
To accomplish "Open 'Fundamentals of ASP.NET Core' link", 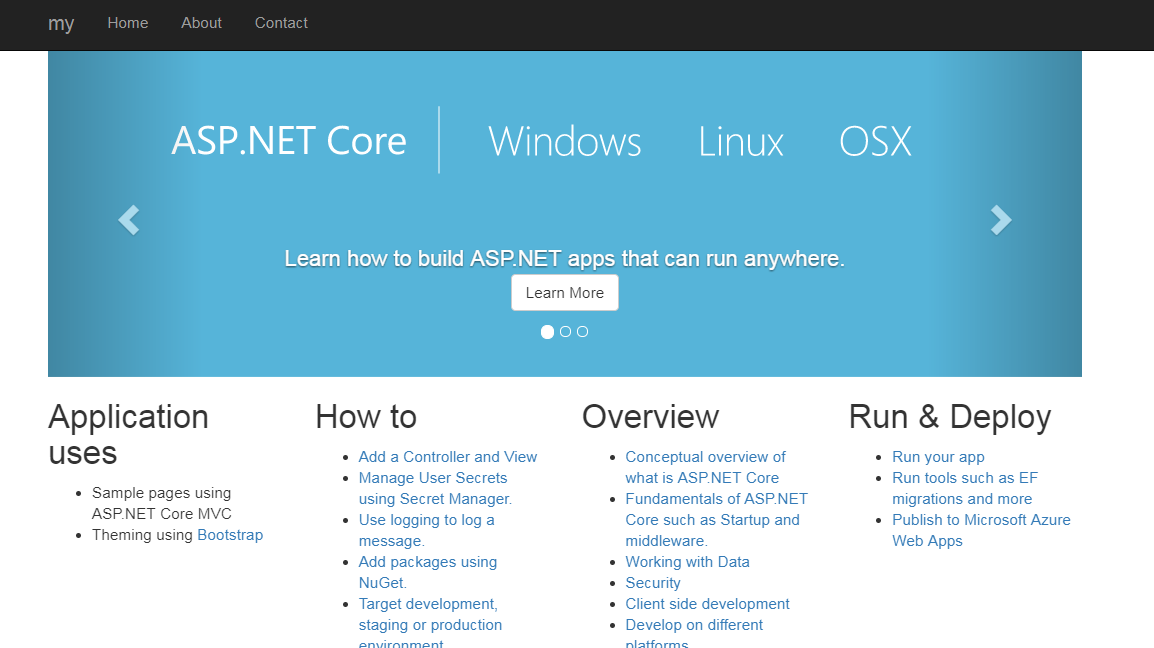I will pyautogui.click(x=717, y=520).
